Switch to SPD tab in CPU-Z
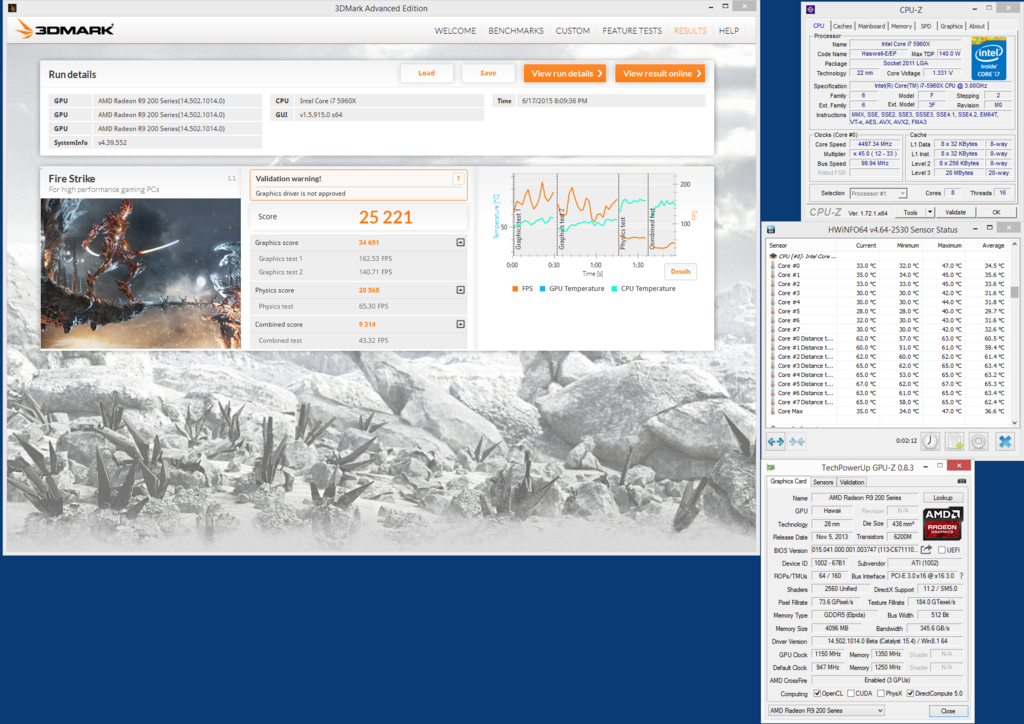This screenshot has width=1024, height=724. point(925,26)
